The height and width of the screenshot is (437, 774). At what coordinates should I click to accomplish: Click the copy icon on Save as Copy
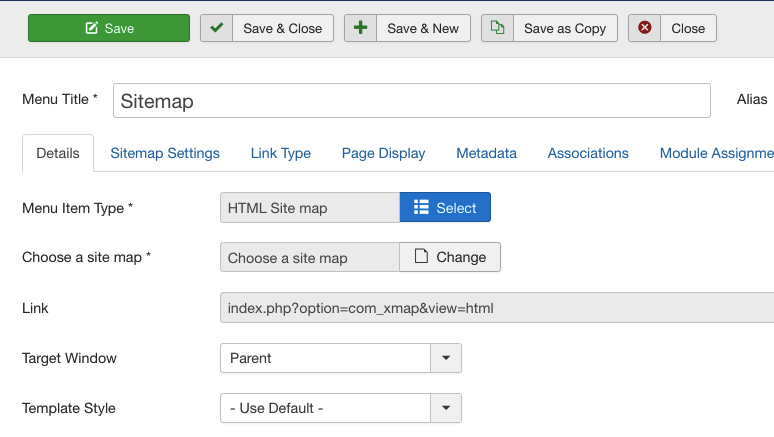point(497,28)
